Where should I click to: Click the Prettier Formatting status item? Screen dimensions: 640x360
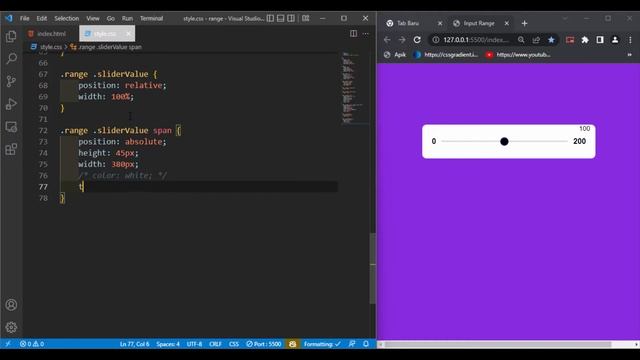(322, 344)
